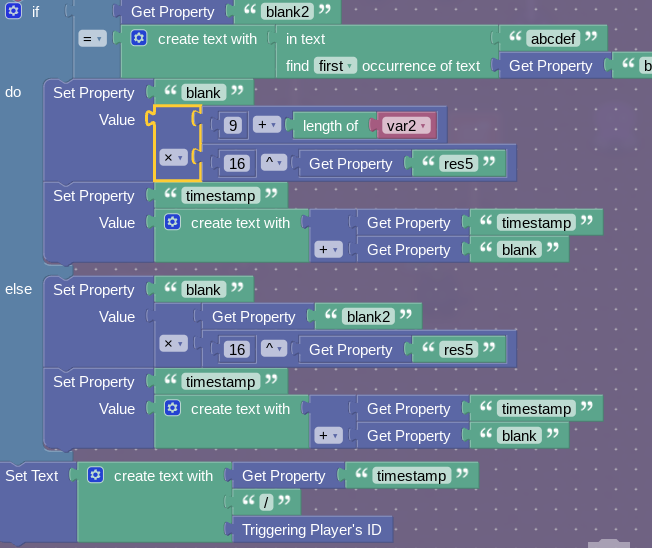The image size is (652, 548).
Task: Edit the '/' text field
Action: coord(265,503)
